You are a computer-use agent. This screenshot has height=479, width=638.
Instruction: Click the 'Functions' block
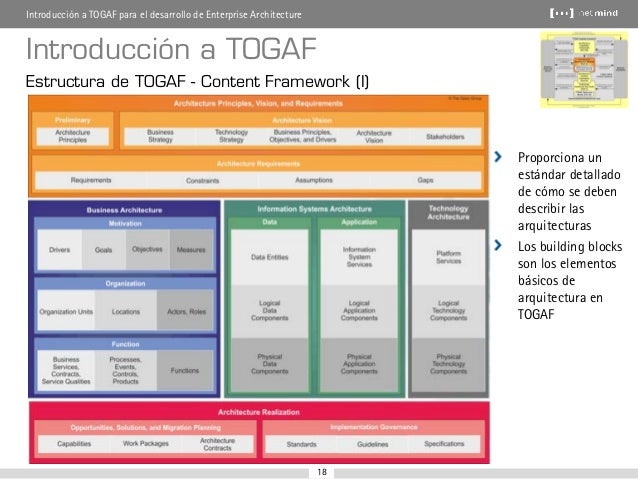click(x=185, y=370)
